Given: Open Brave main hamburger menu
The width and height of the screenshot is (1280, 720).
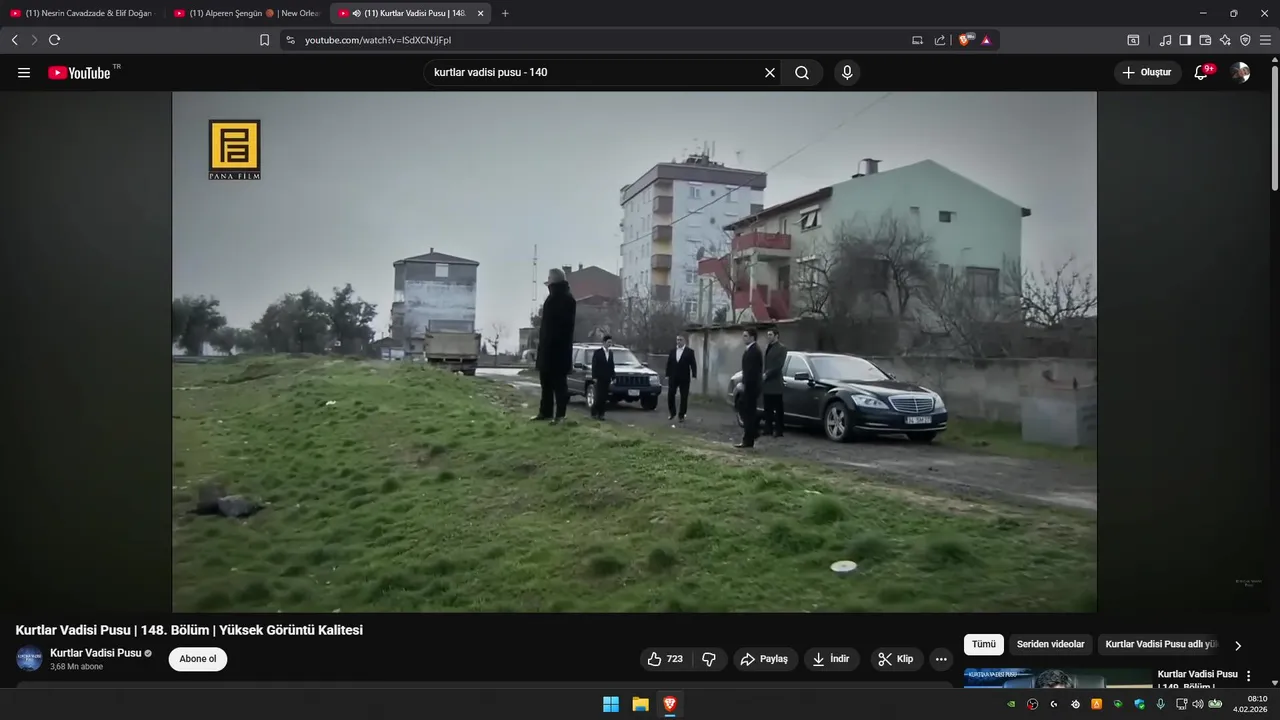Looking at the screenshot, I should tap(1265, 40).
